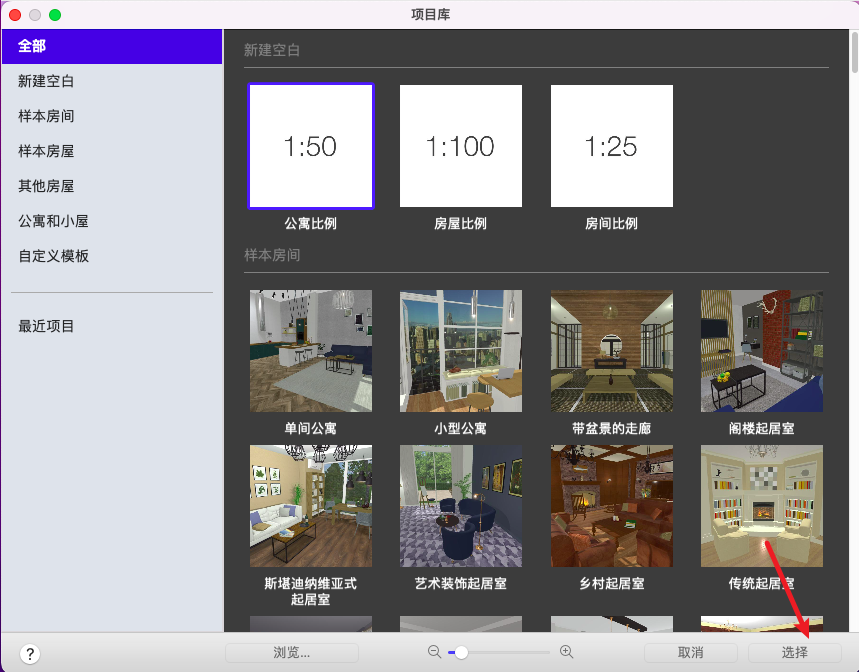Click the 房屋比例 label text
The width and height of the screenshot is (859, 672).
click(461, 223)
